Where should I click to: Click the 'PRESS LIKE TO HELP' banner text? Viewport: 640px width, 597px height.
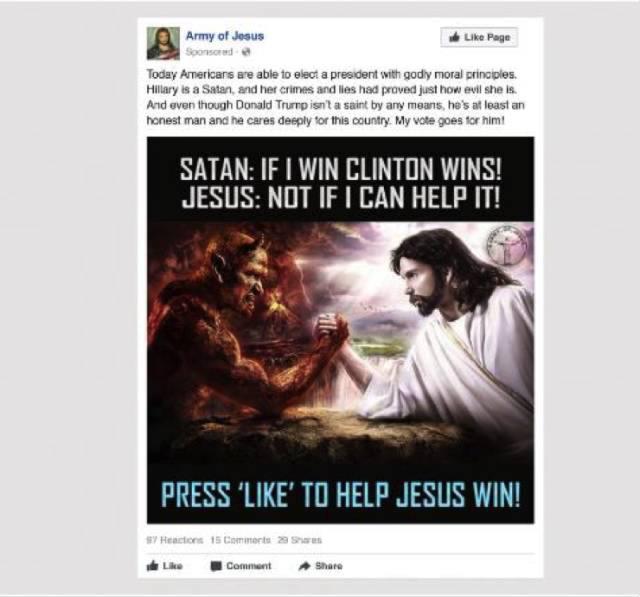340,495
